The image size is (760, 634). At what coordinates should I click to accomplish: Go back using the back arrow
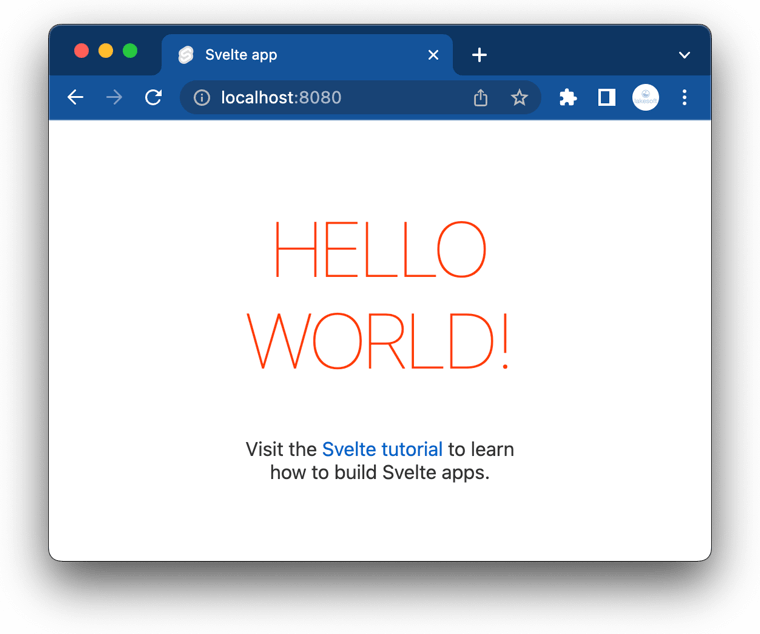[75, 97]
